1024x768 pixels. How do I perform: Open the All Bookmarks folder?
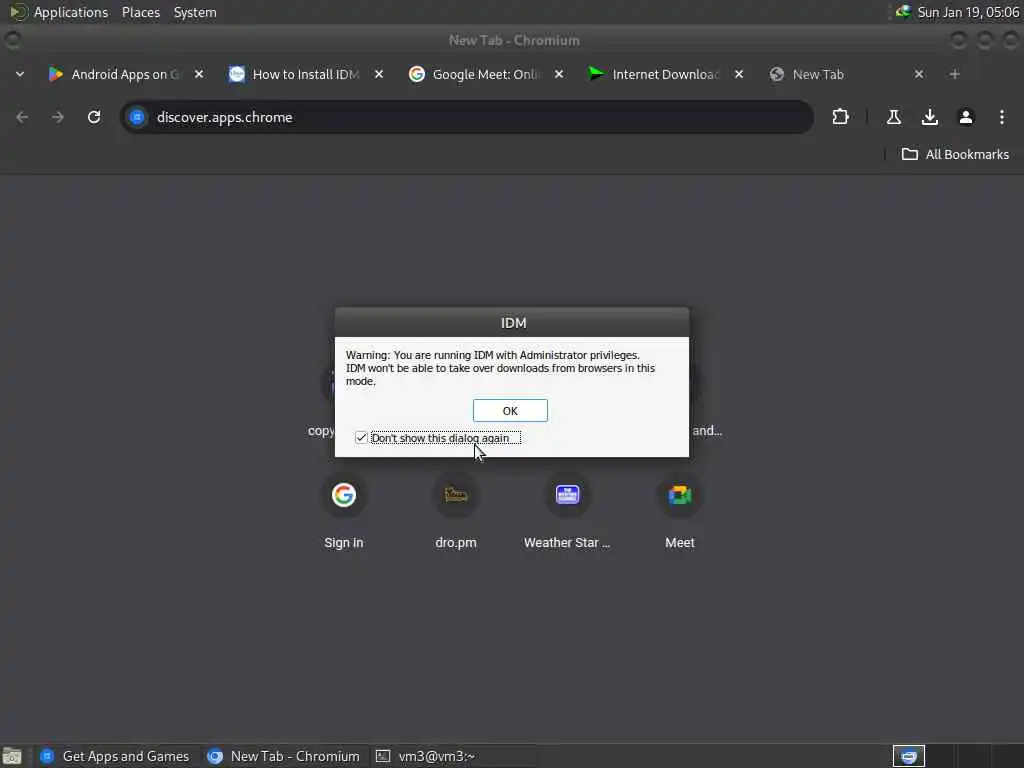tap(955, 154)
